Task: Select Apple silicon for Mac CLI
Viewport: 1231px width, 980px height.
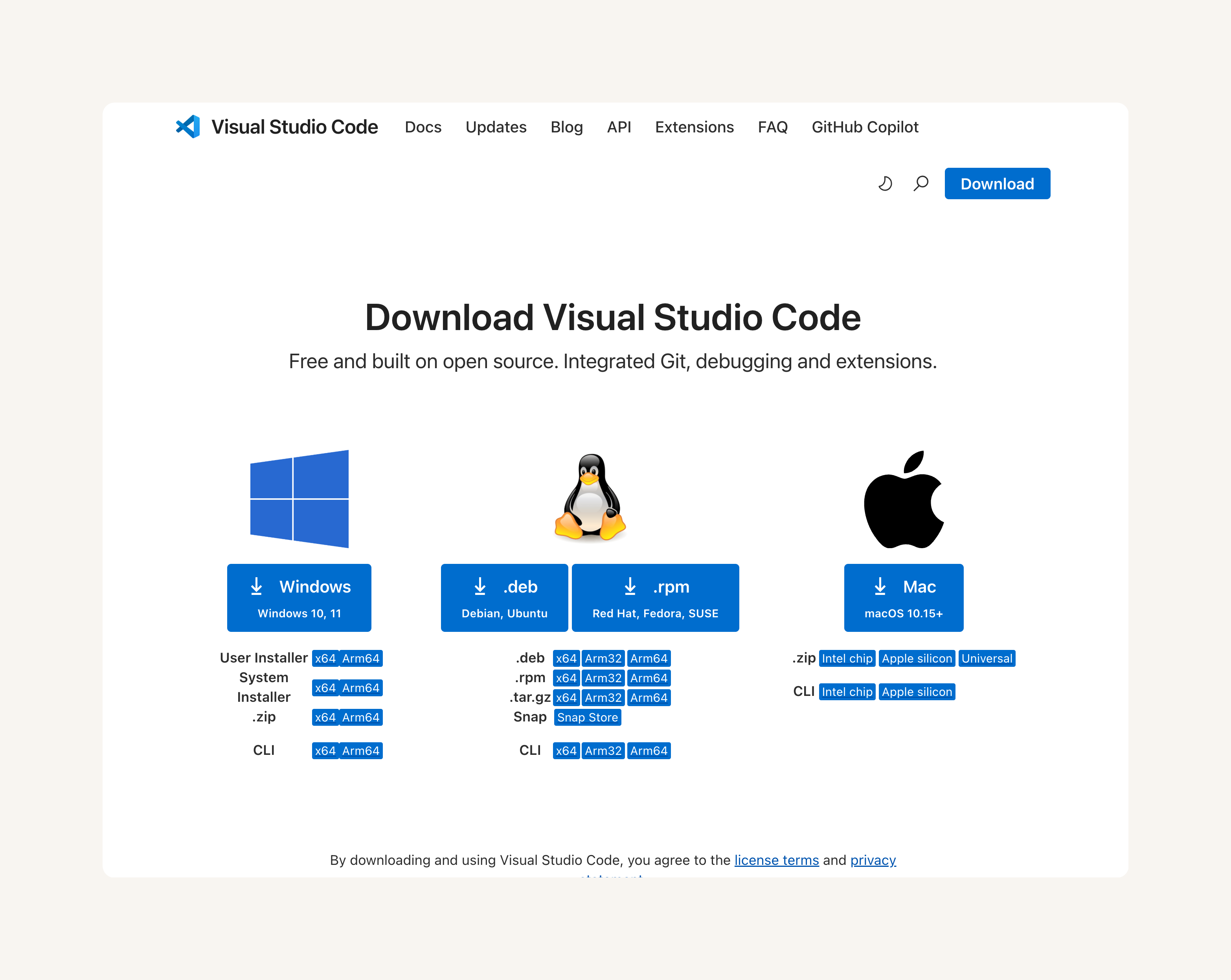Action: tap(917, 692)
